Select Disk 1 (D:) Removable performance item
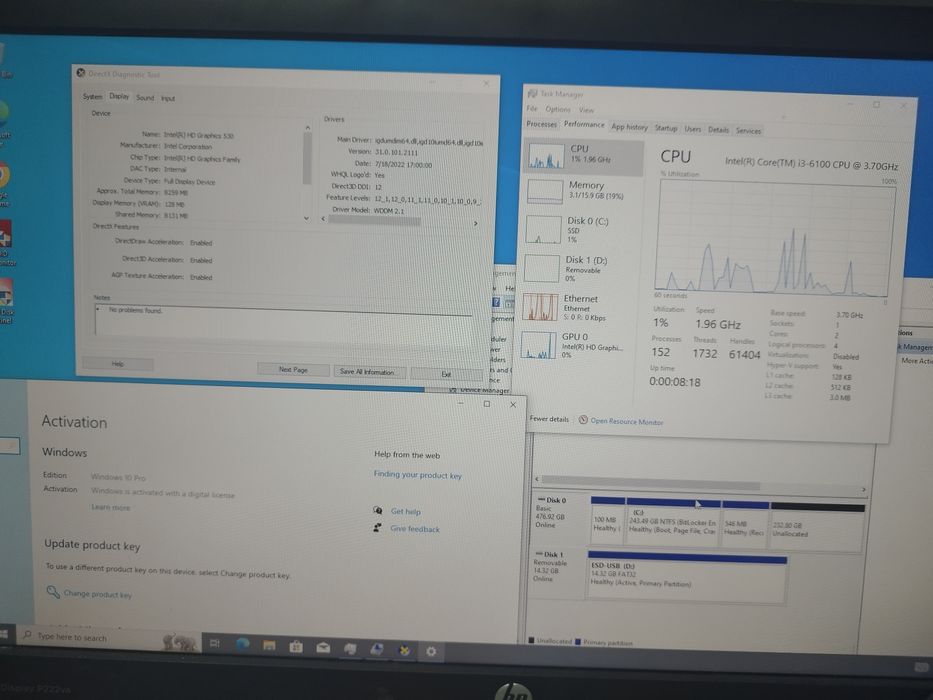Screen dimensions: 933x700 click(581, 268)
